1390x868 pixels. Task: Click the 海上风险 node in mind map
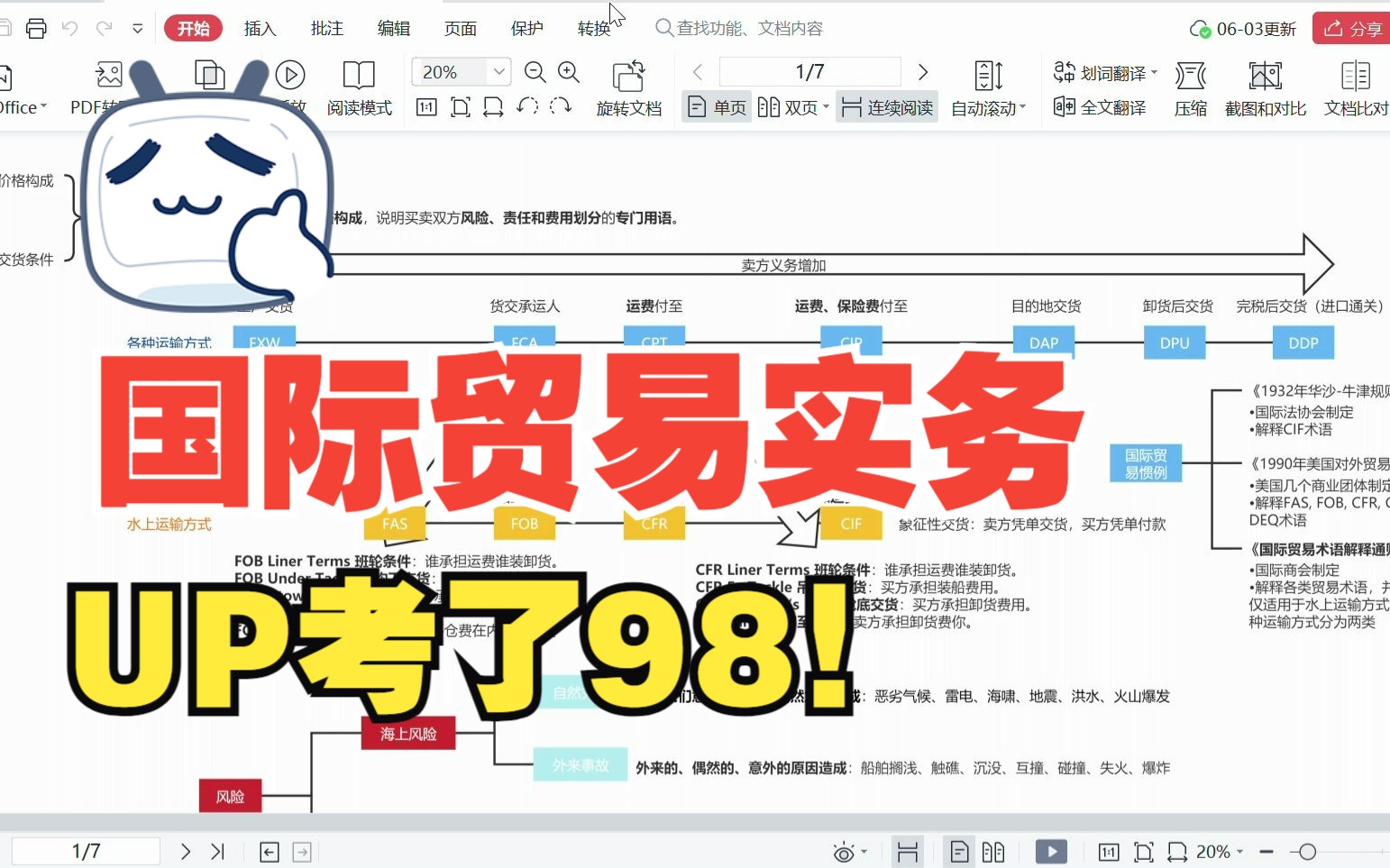(408, 734)
